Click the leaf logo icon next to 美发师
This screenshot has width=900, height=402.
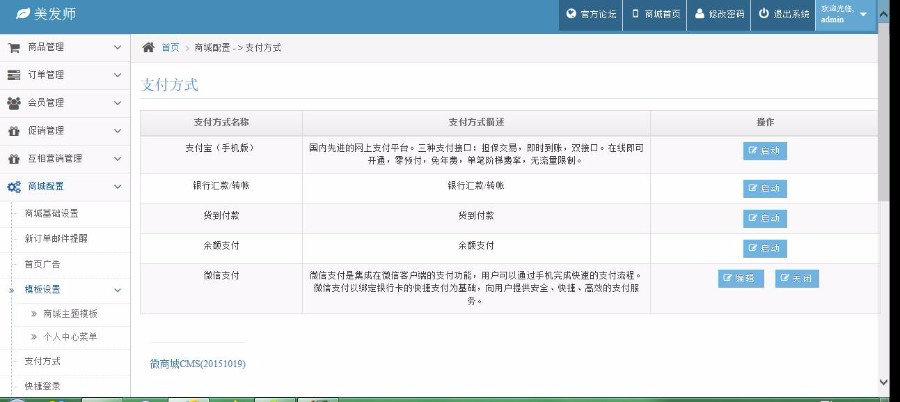22,14
